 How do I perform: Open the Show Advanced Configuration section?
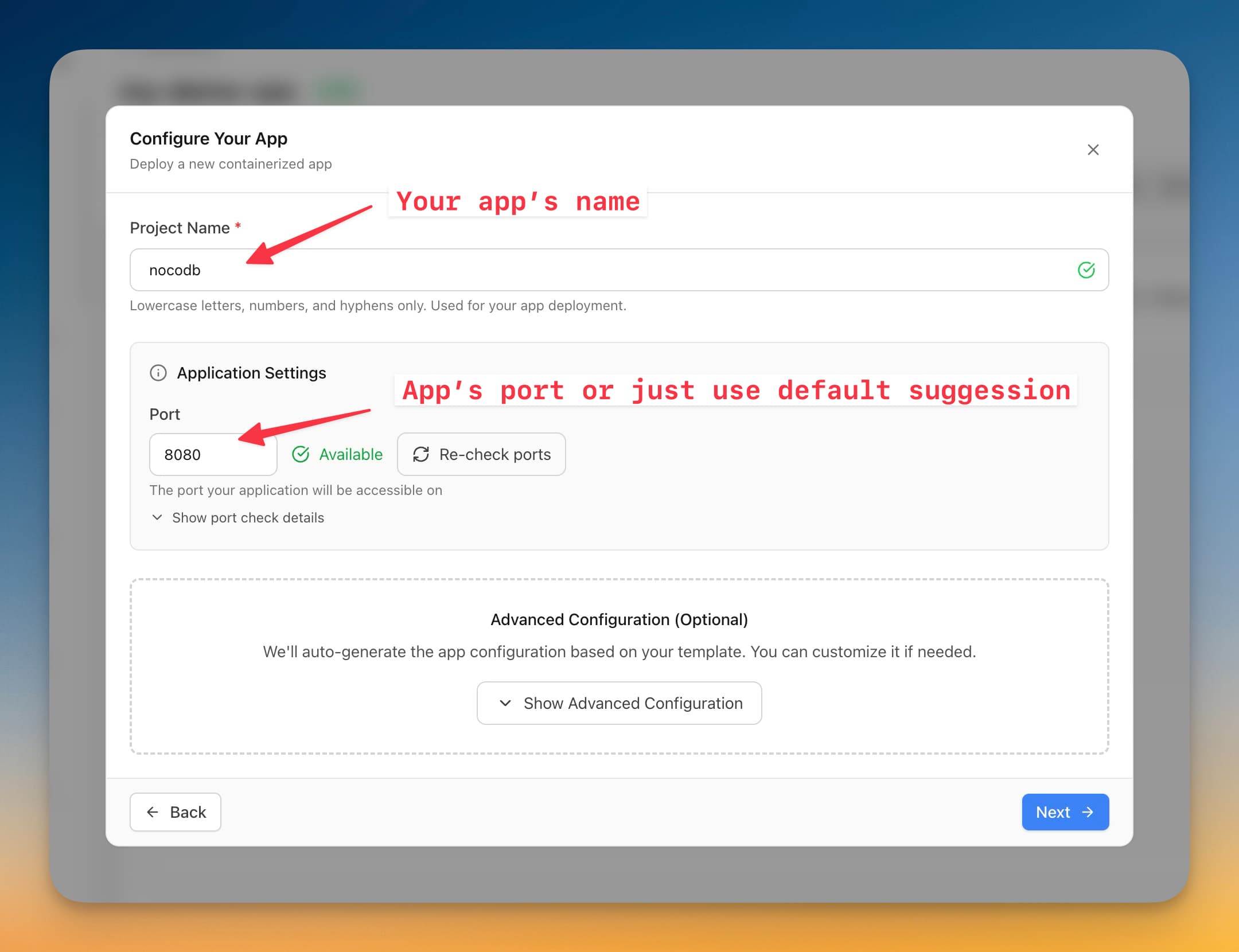coord(619,703)
